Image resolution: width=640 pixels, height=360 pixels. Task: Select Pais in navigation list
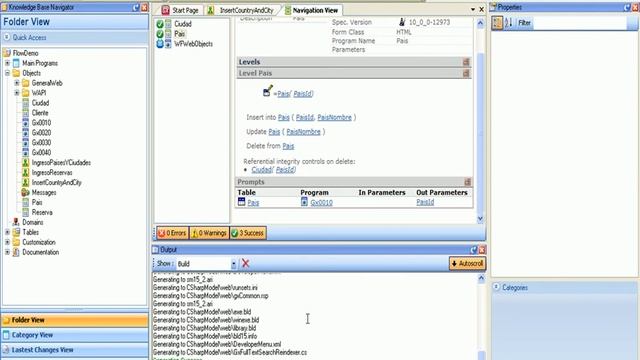click(180, 34)
